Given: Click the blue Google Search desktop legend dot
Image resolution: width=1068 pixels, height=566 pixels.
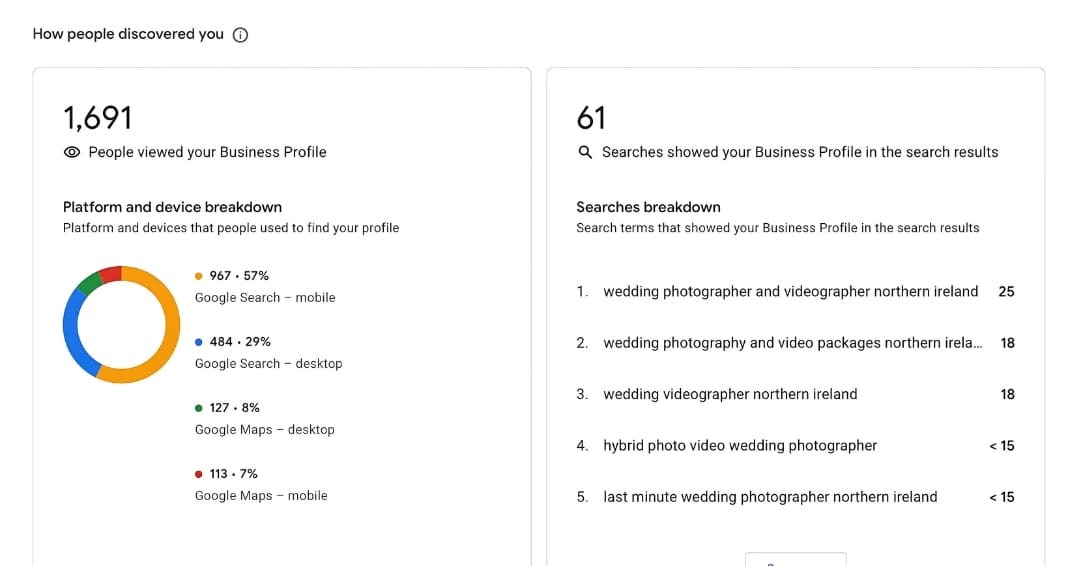Looking at the screenshot, I should [x=199, y=342].
